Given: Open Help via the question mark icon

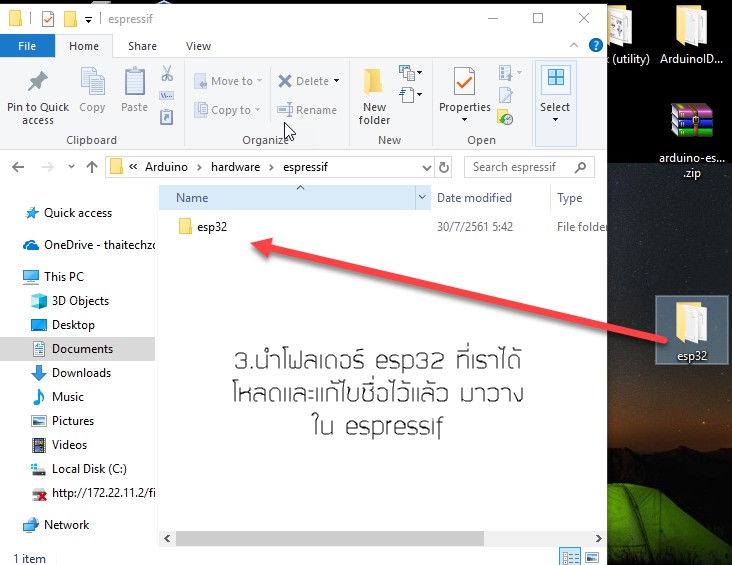Looking at the screenshot, I should tap(595, 45).
